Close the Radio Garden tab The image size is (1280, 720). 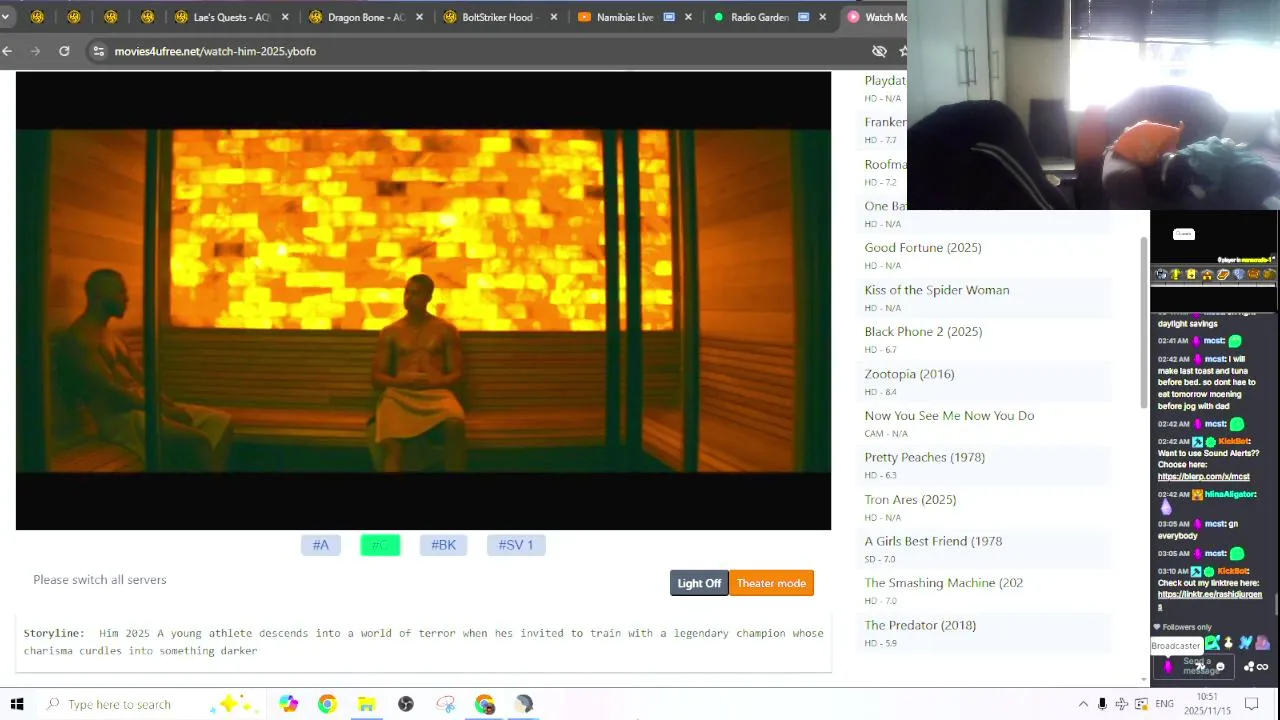tap(823, 17)
